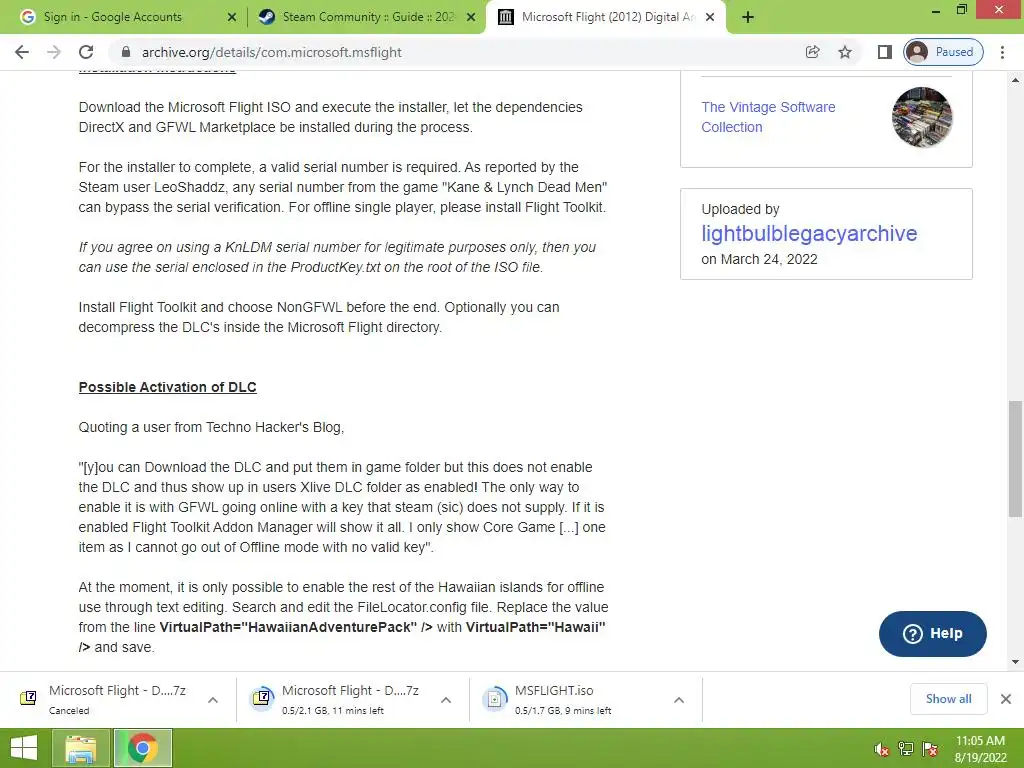Click the canceled download file icon

click(x=28, y=698)
